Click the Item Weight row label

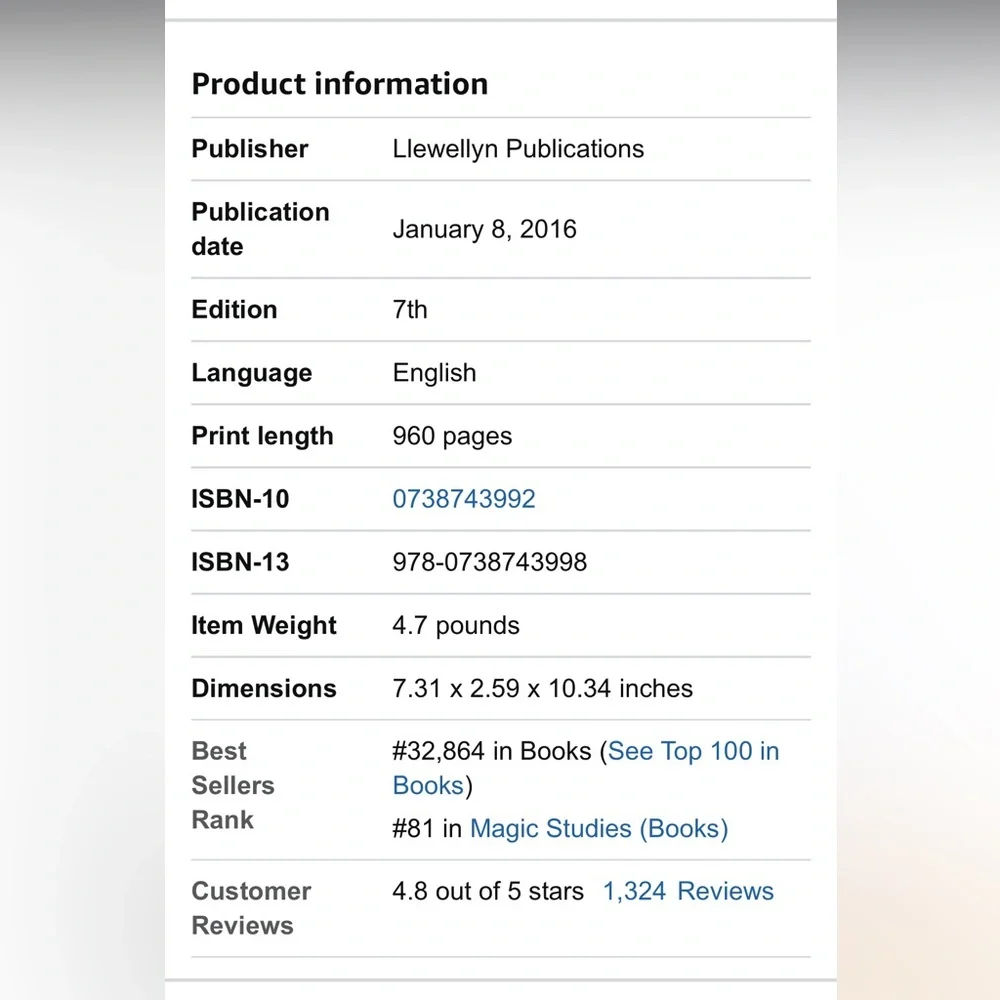264,626
